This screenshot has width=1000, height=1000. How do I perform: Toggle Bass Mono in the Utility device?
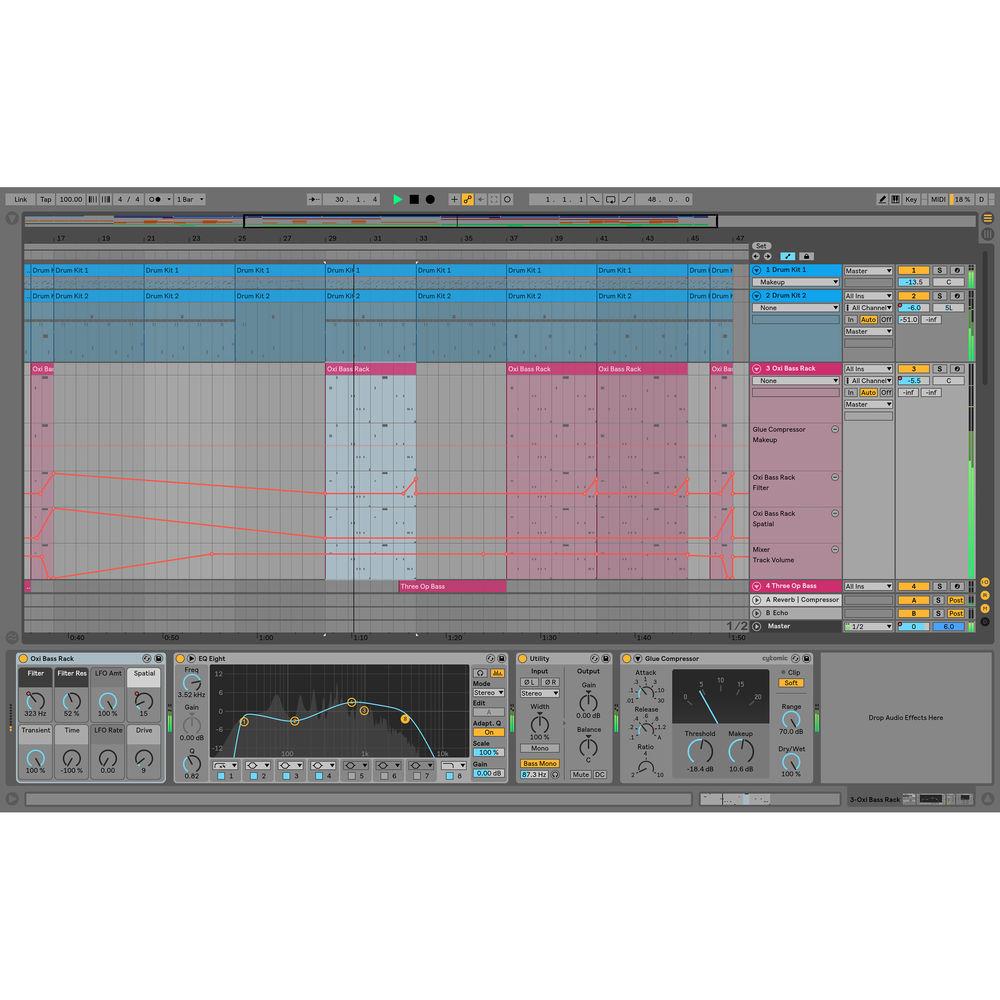(x=539, y=763)
